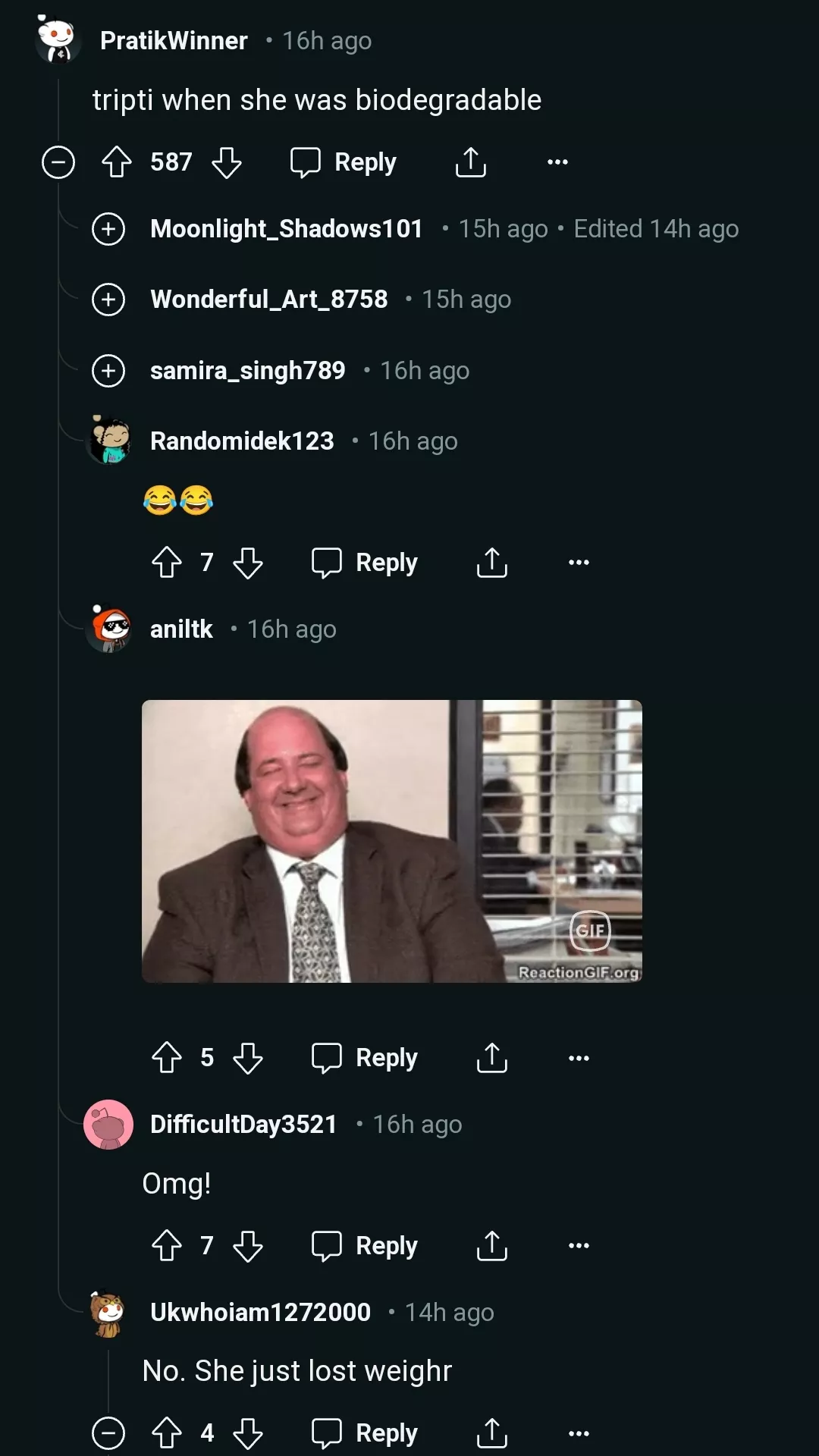Image resolution: width=819 pixels, height=1456 pixels.
Task: Reply to Ukwhoiam1272000's comment
Action: click(365, 1433)
